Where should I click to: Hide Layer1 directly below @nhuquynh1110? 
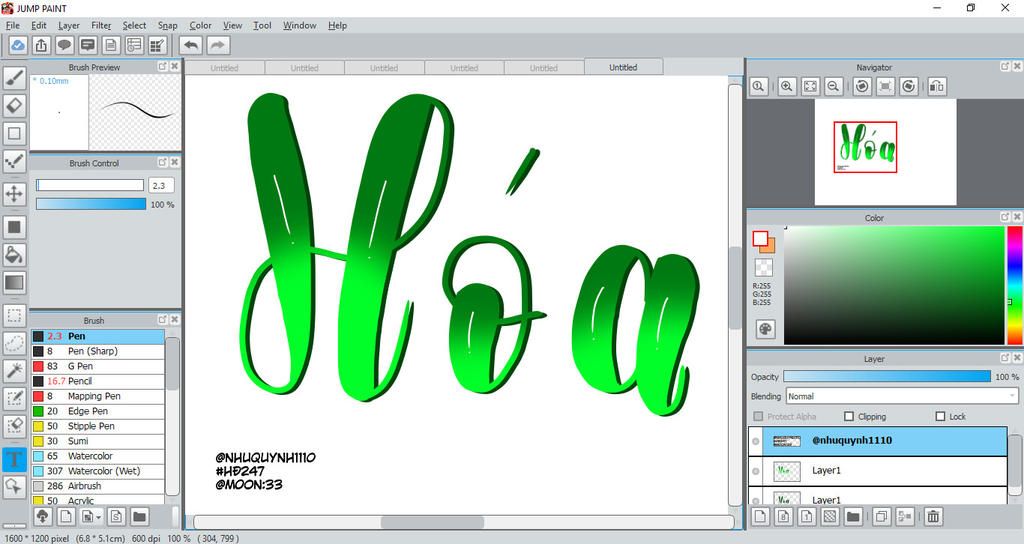click(x=756, y=472)
